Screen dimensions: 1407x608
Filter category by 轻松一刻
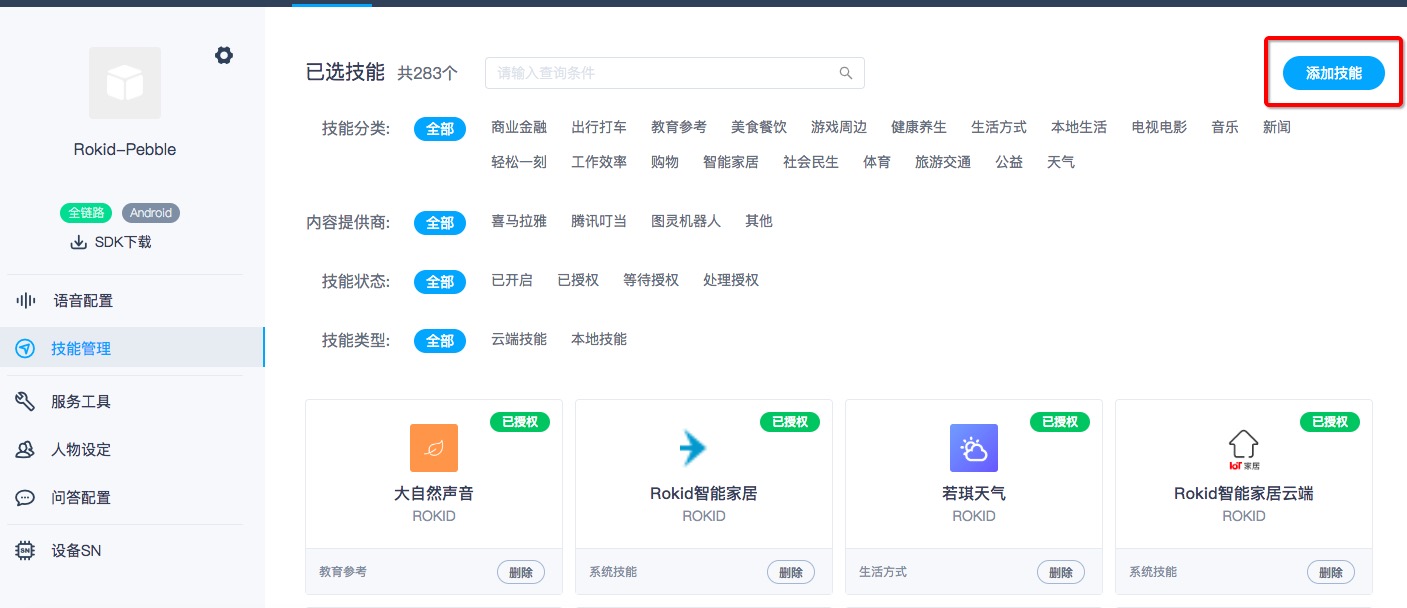(519, 161)
